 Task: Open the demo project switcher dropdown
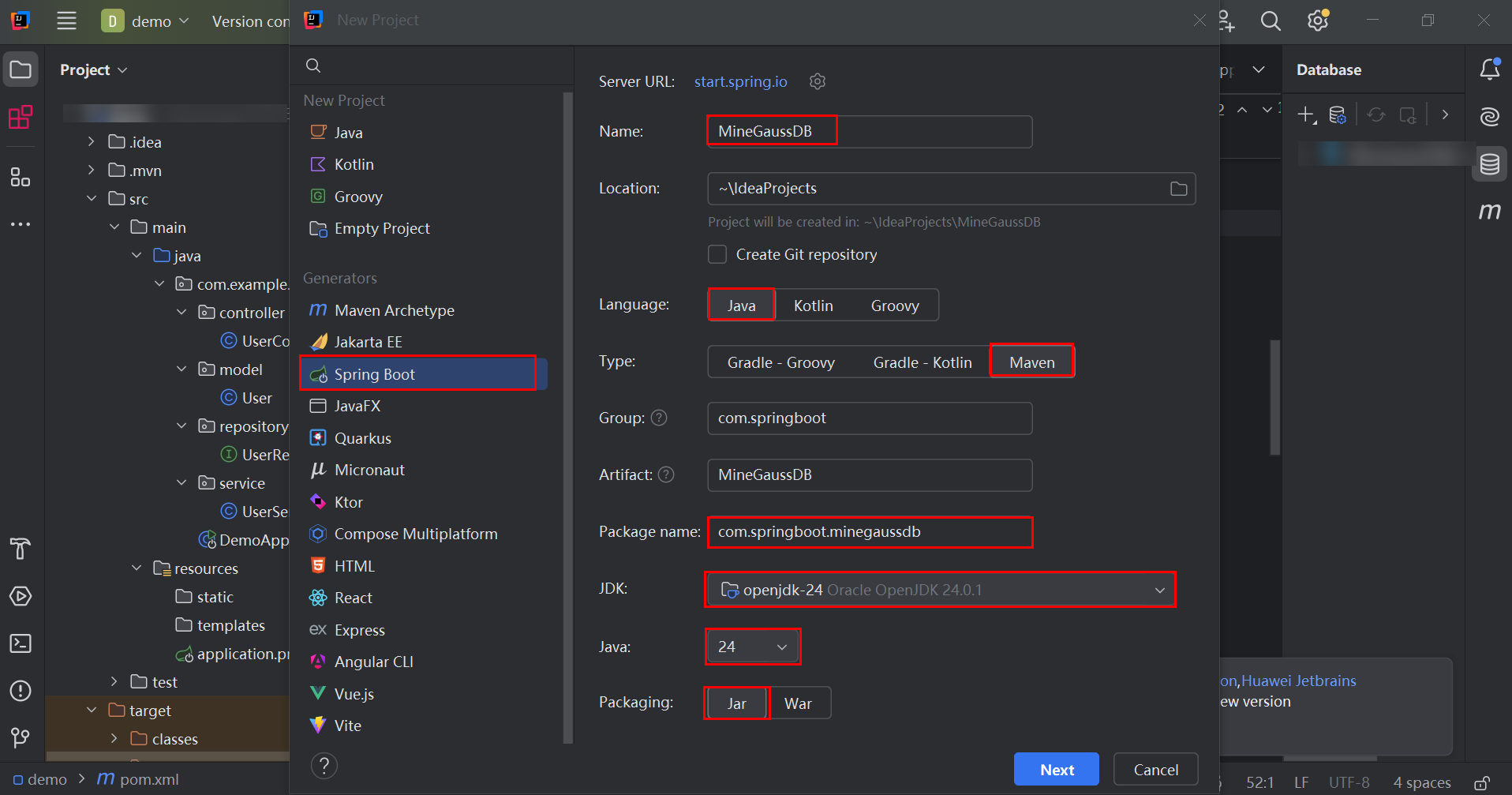pos(146,21)
